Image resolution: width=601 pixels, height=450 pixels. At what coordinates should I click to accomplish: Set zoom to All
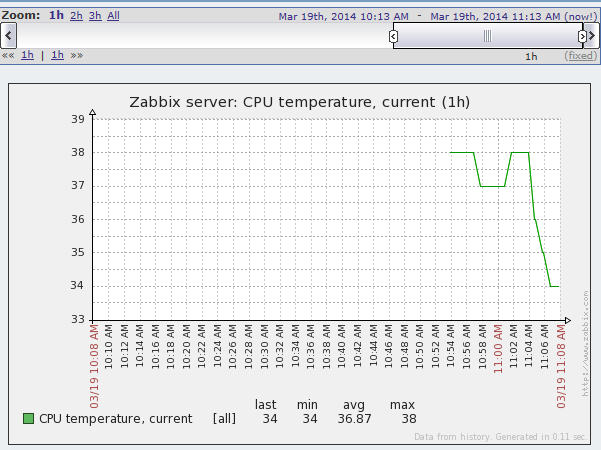coord(113,16)
